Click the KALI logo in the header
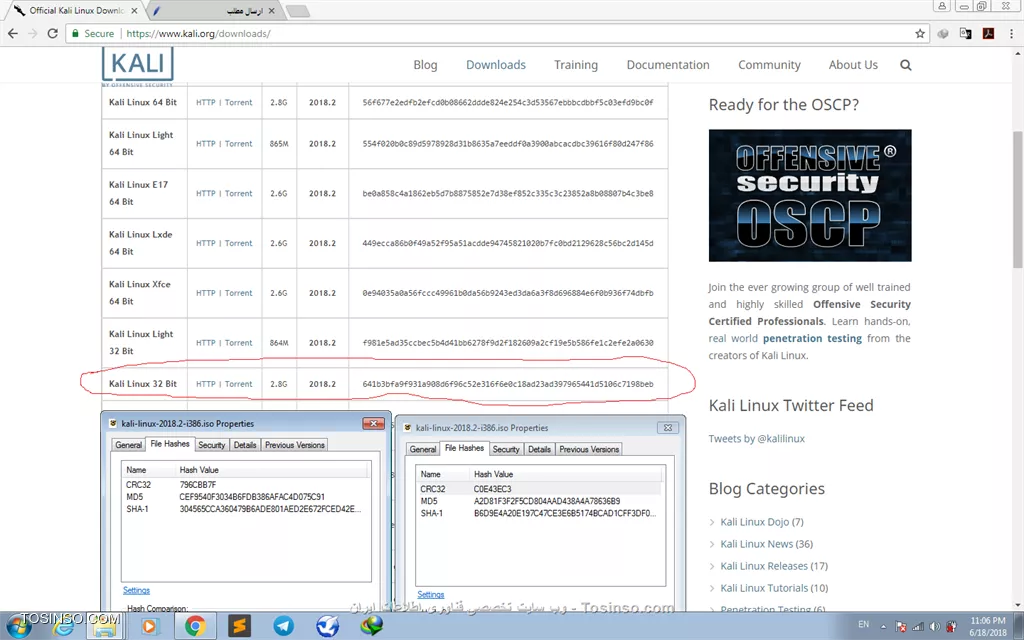 tap(138, 67)
